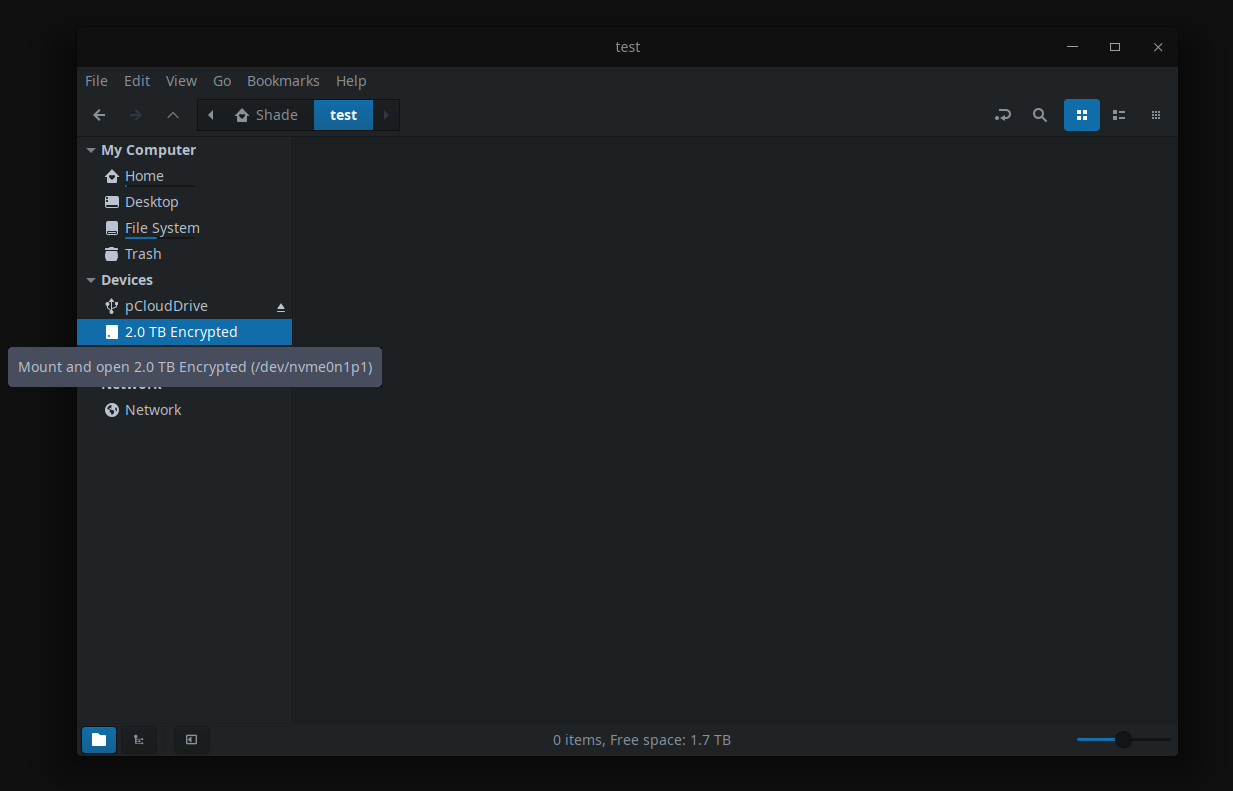The height and width of the screenshot is (791, 1233).
Task: Collapse the Devices section
Action: coord(90,280)
